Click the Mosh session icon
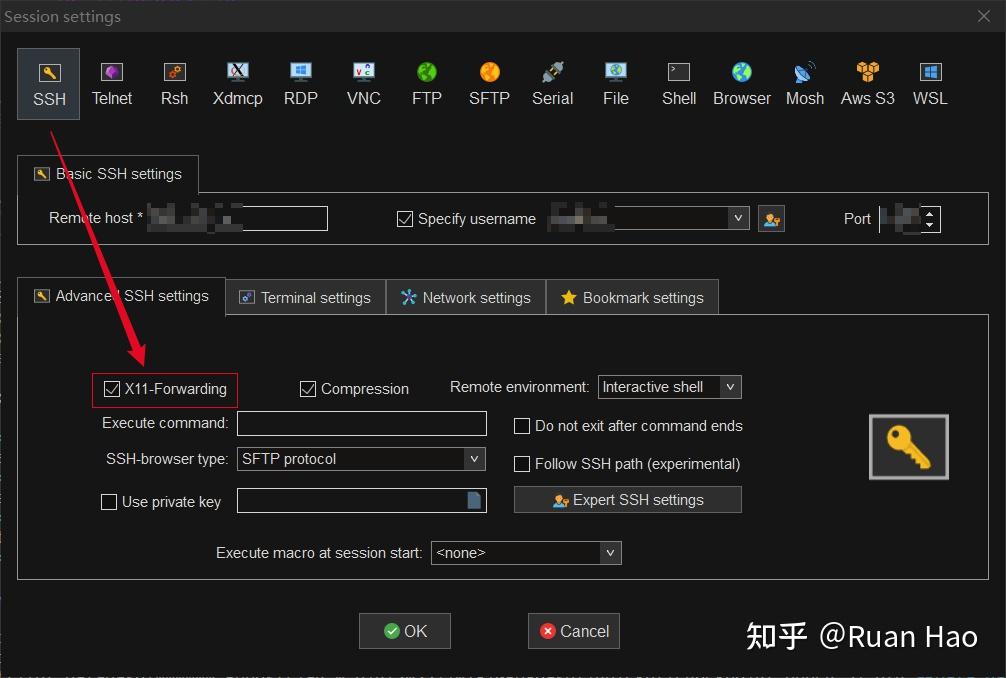 (x=804, y=84)
